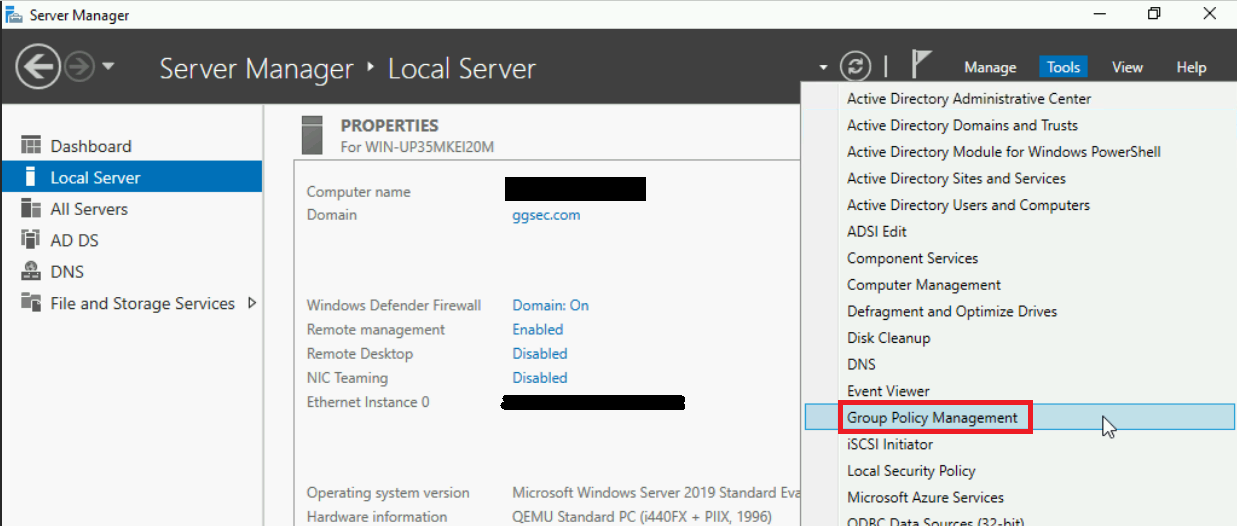Open the Tools menu
The height and width of the screenshot is (526, 1237).
1063,68
